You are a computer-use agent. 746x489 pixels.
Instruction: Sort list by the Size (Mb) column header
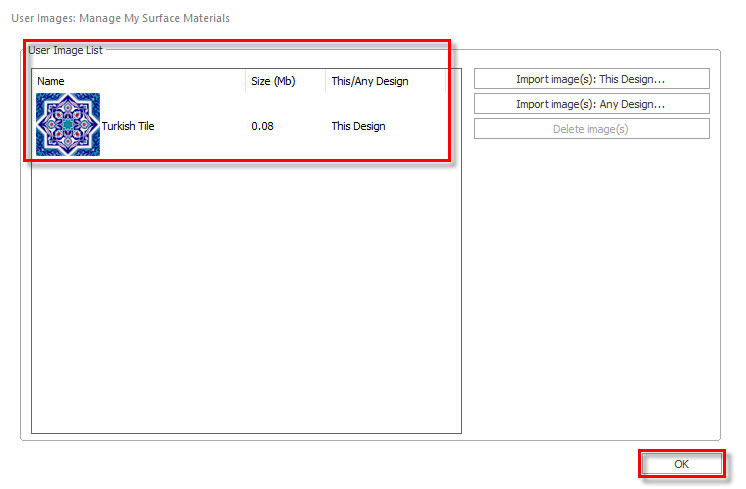click(285, 81)
